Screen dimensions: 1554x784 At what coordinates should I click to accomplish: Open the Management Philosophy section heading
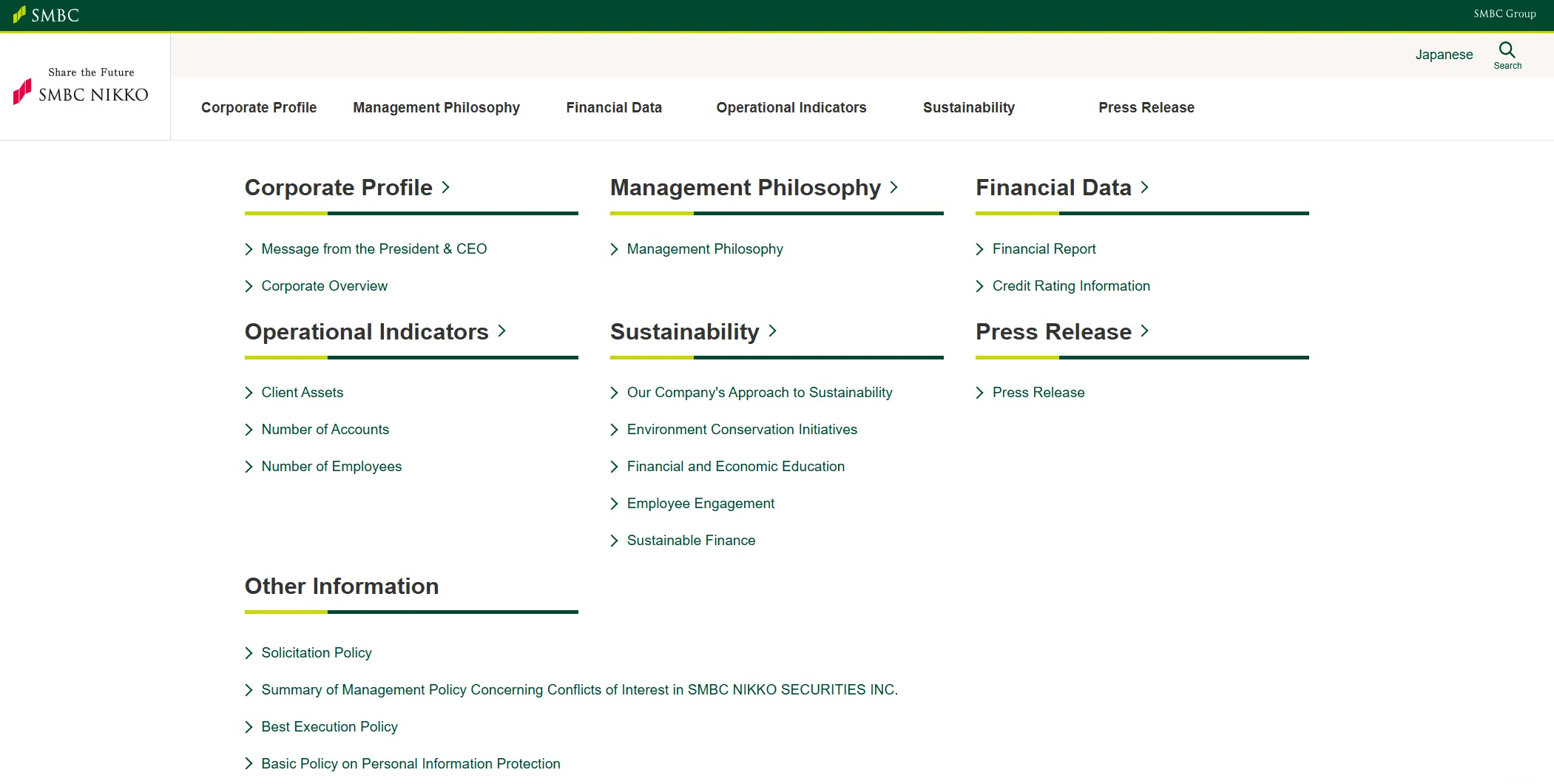pos(746,187)
